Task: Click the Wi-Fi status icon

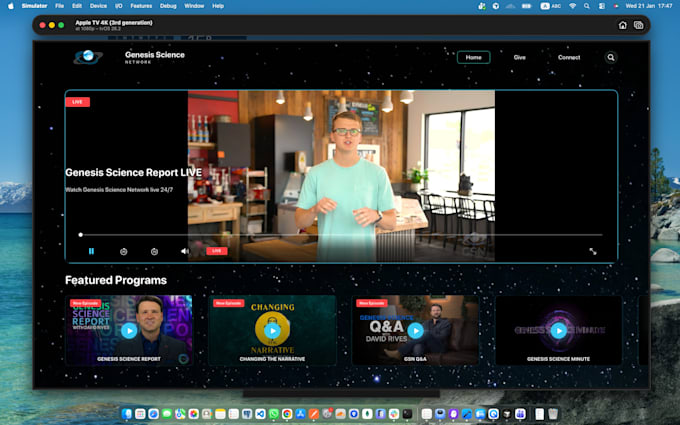Action: click(x=572, y=6)
